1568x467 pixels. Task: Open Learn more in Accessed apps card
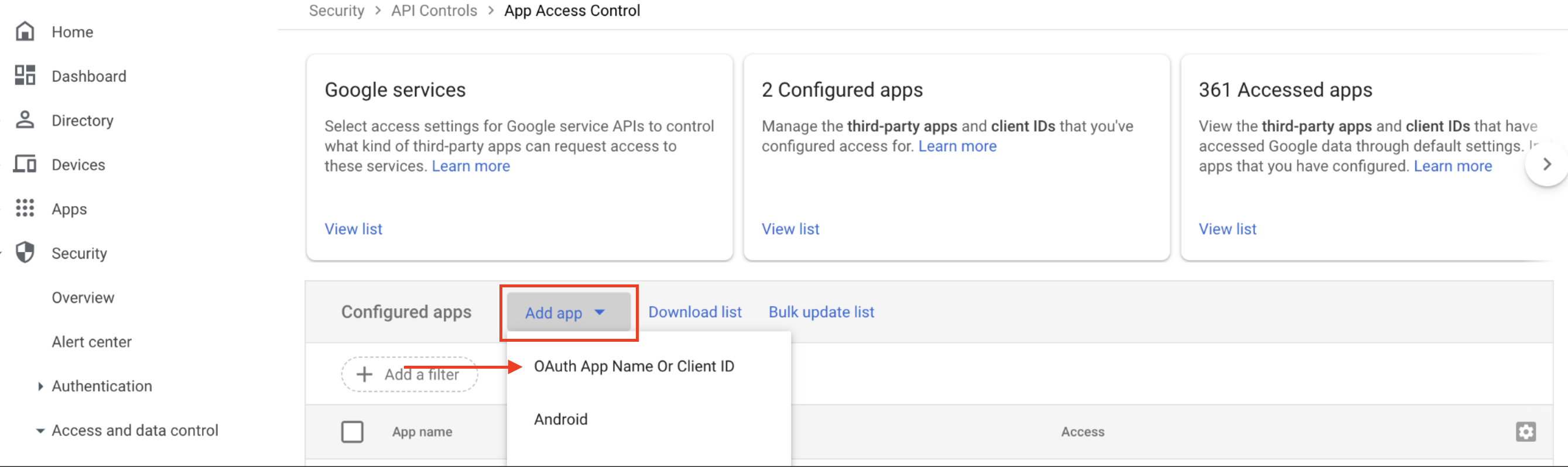[1452, 166]
